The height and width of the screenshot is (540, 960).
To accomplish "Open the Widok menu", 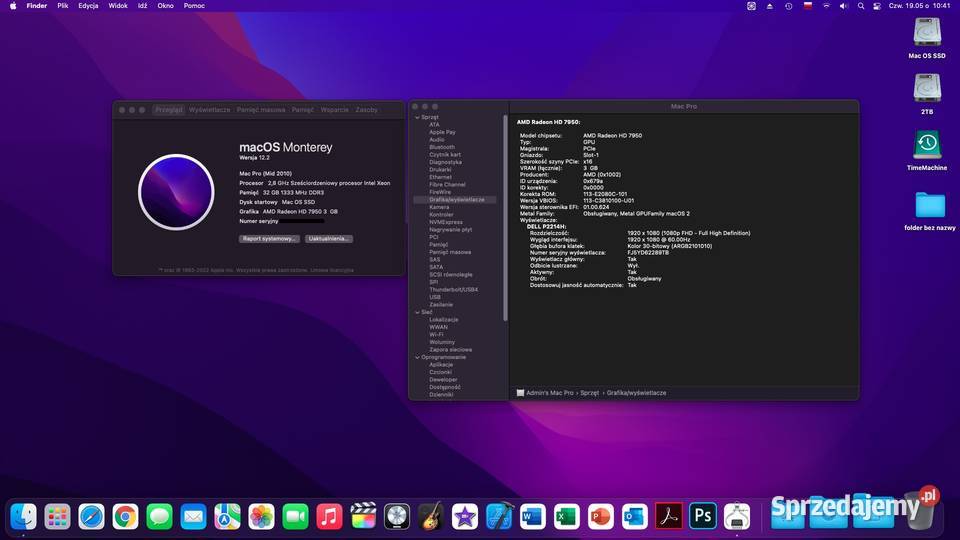I will point(118,6).
